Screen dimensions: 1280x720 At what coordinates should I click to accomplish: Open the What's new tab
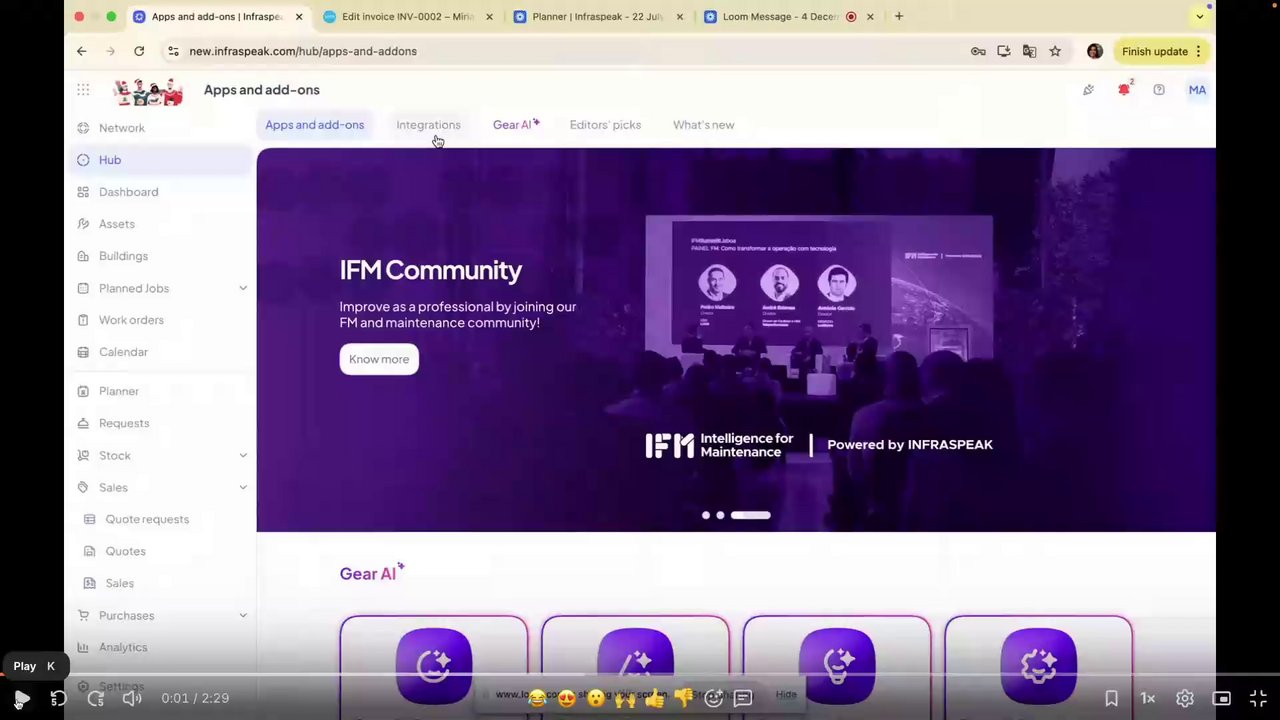(703, 125)
